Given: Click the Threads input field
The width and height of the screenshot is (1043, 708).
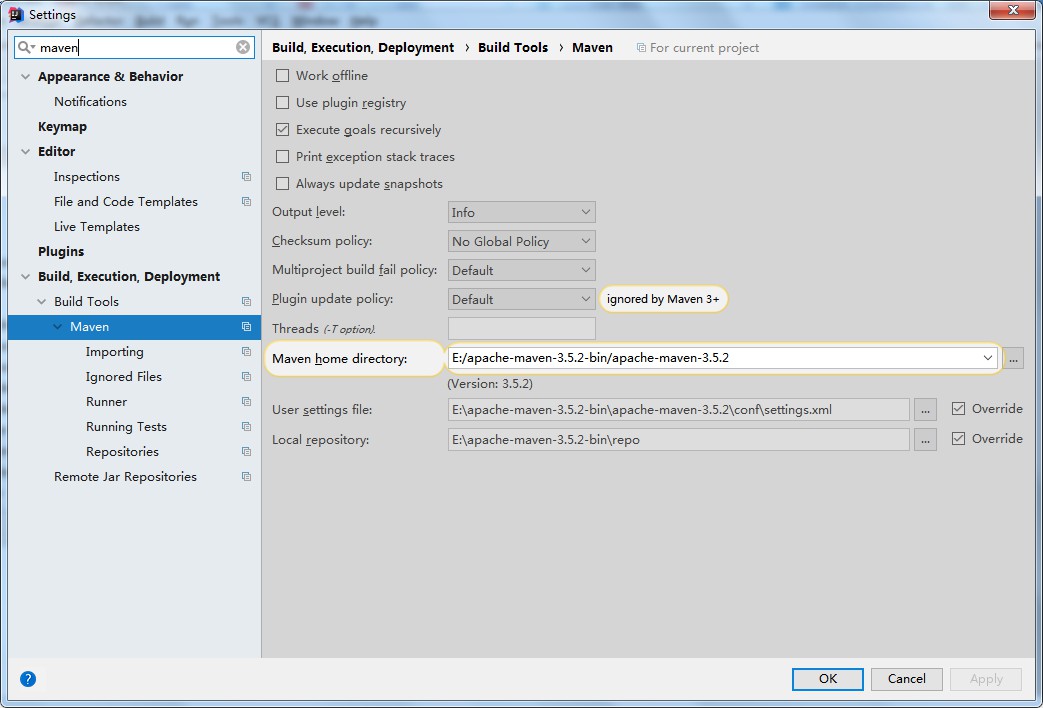Looking at the screenshot, I should [522, 328].
